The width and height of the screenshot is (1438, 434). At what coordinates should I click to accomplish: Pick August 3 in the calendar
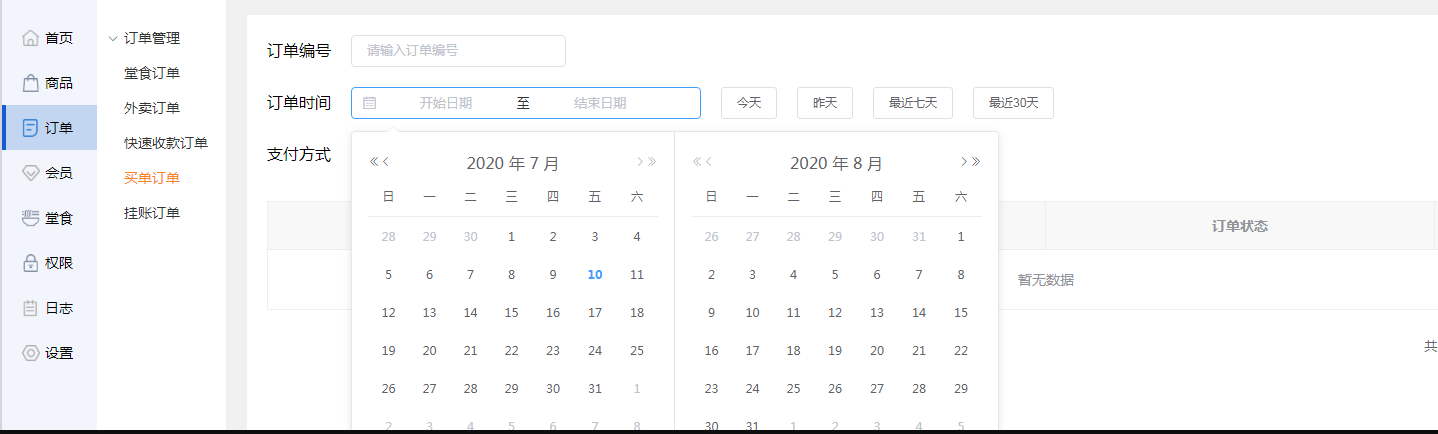click(x=752, y=275)
